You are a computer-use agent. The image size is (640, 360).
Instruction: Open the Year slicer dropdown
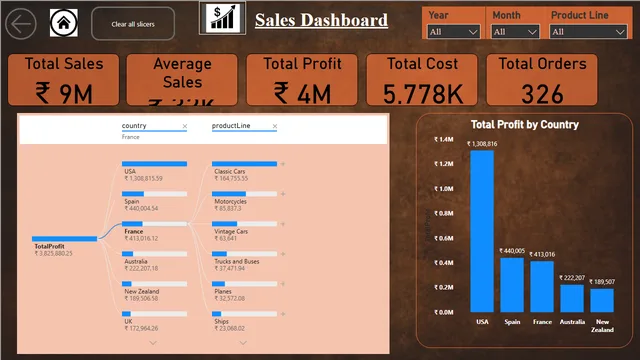click(453, 32)
